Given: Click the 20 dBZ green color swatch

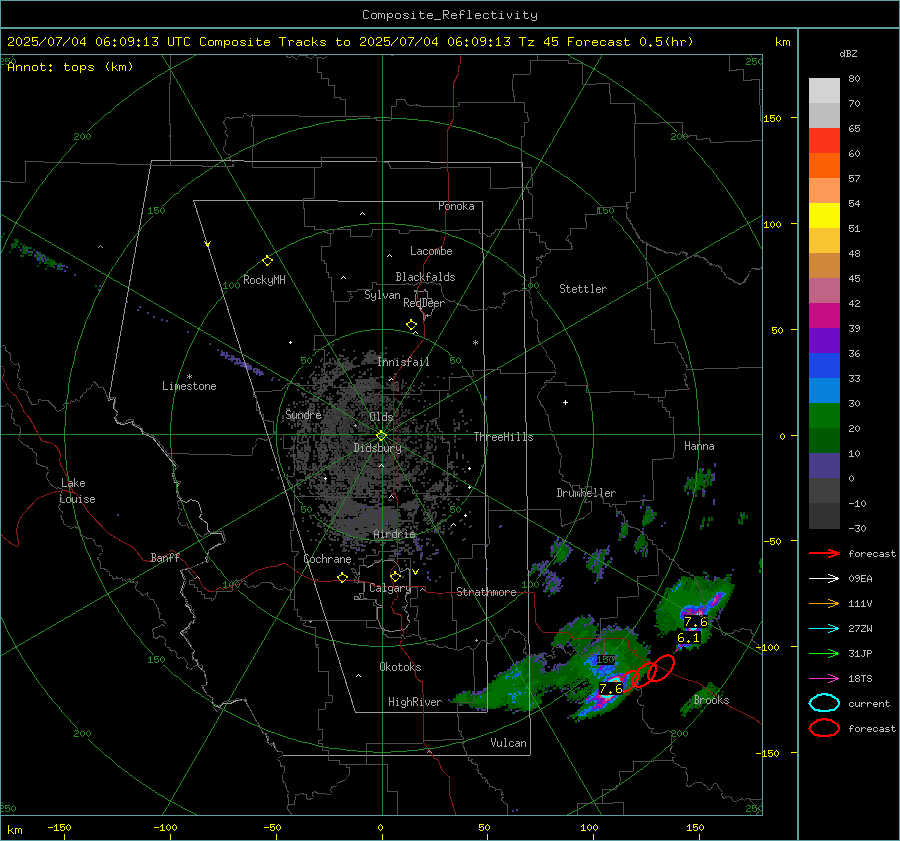Looking at the screenshot, I should tap(824, 416).
